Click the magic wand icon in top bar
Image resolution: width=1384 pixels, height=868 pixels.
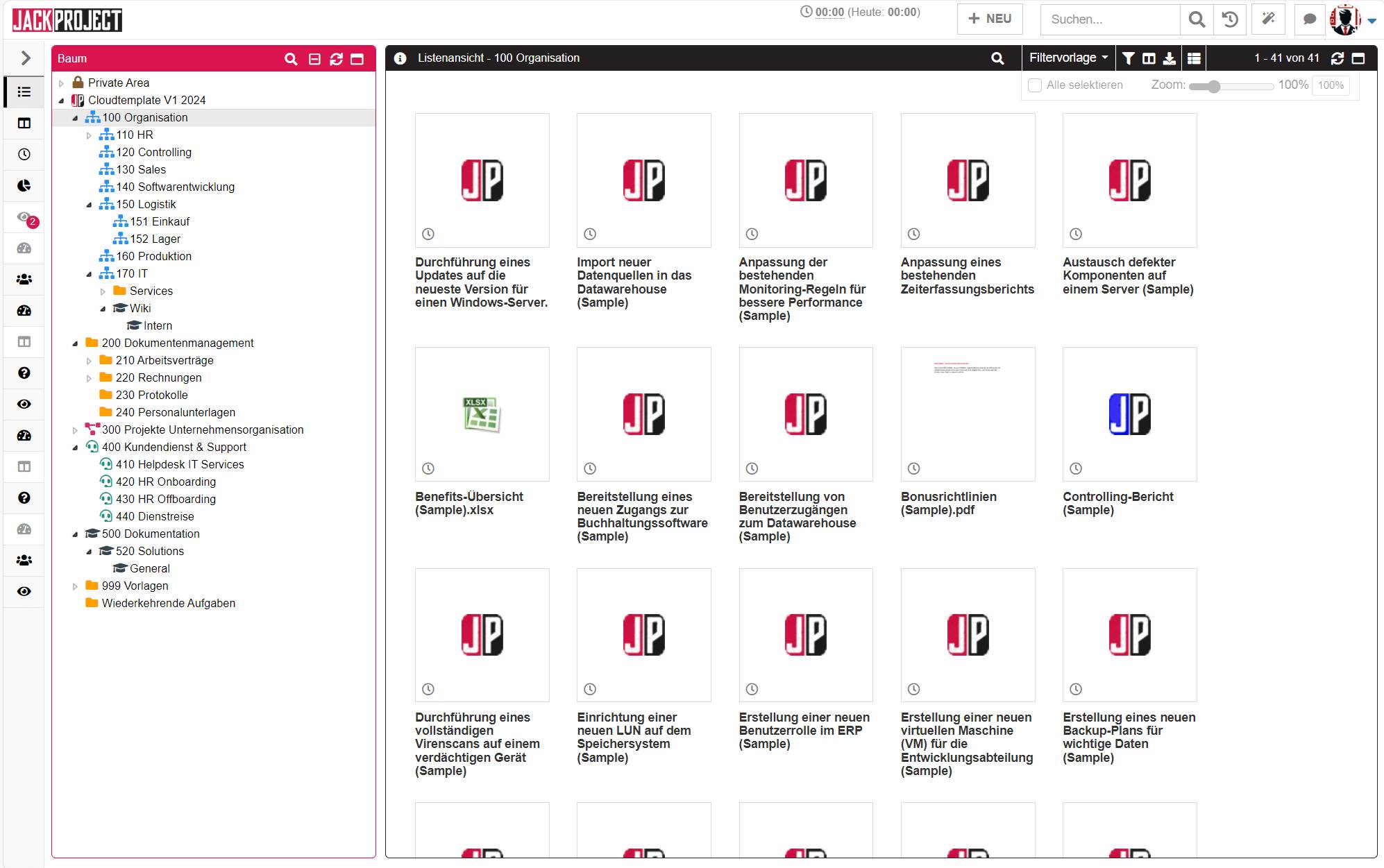point(1268,19)
